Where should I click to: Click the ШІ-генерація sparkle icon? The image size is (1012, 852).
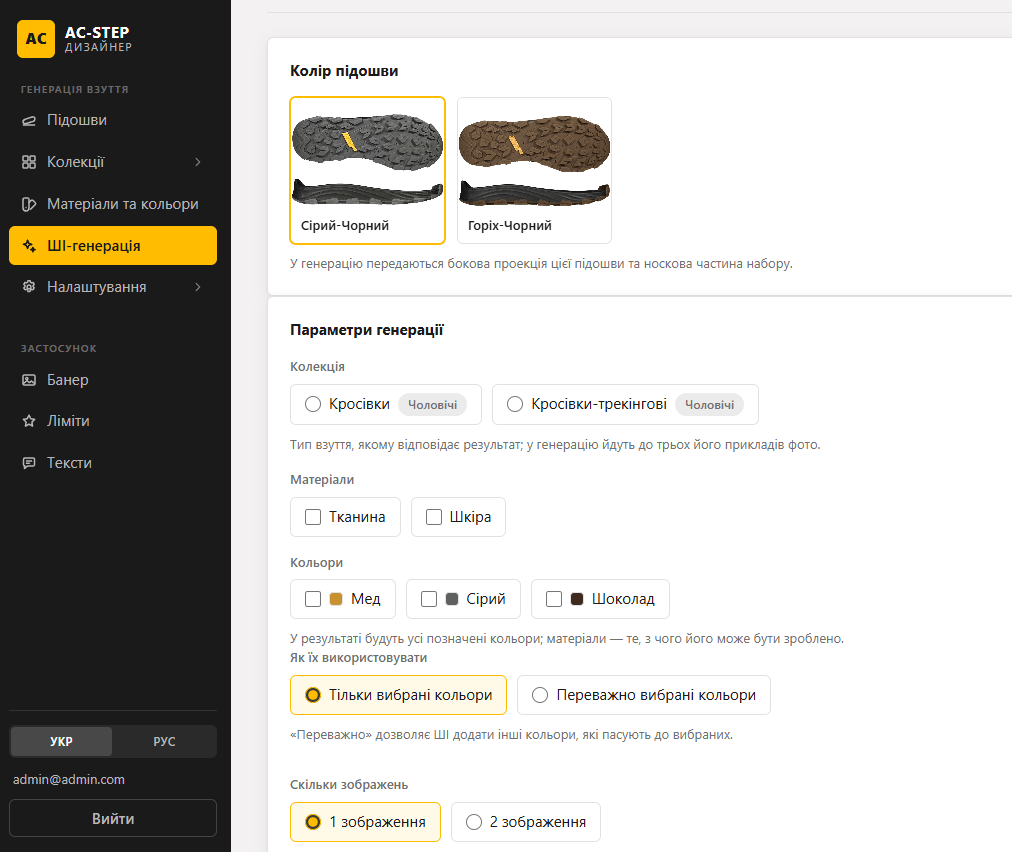(29, 246)
